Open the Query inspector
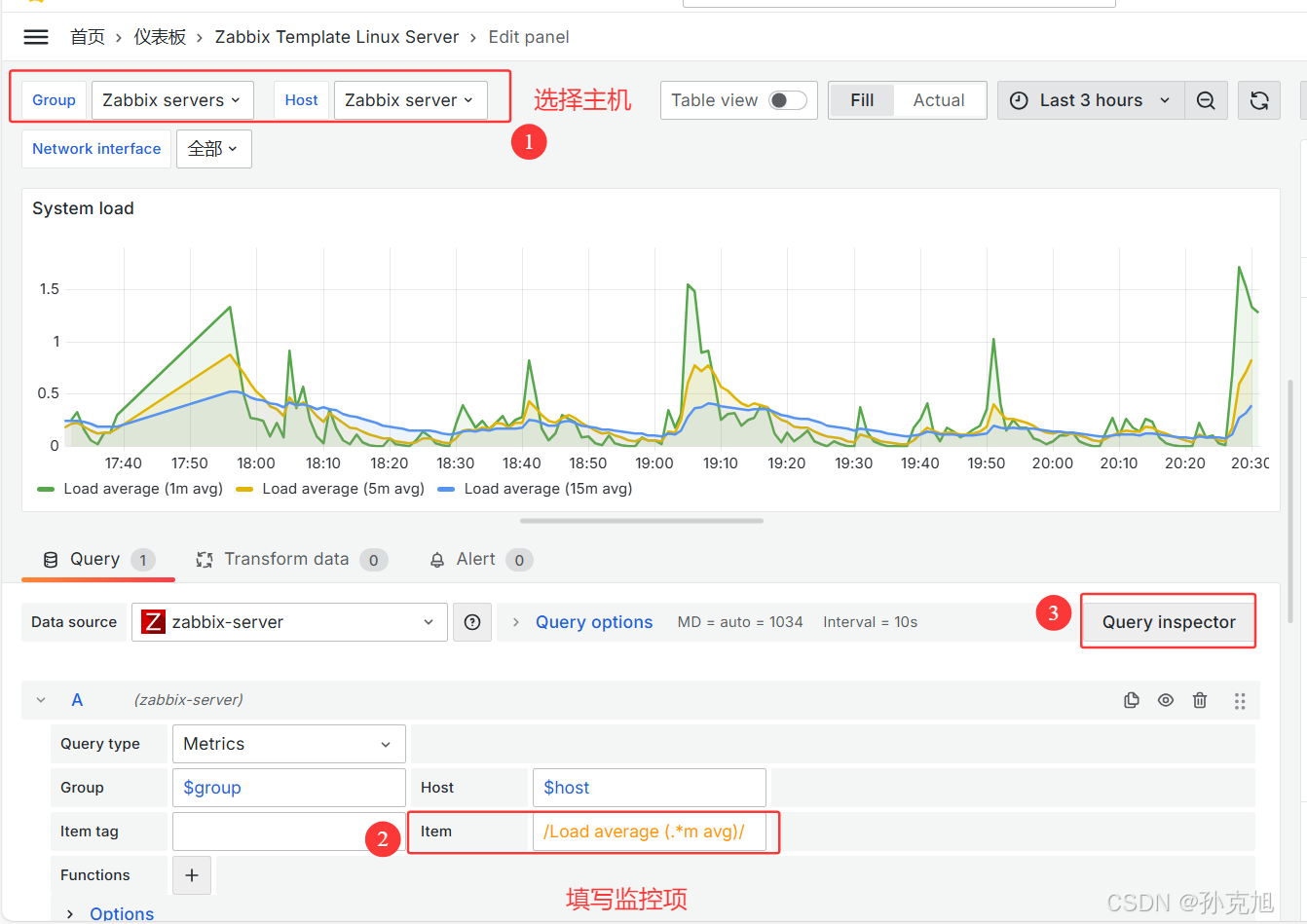Screen dimensions: 1307x924 (1169, 622)
